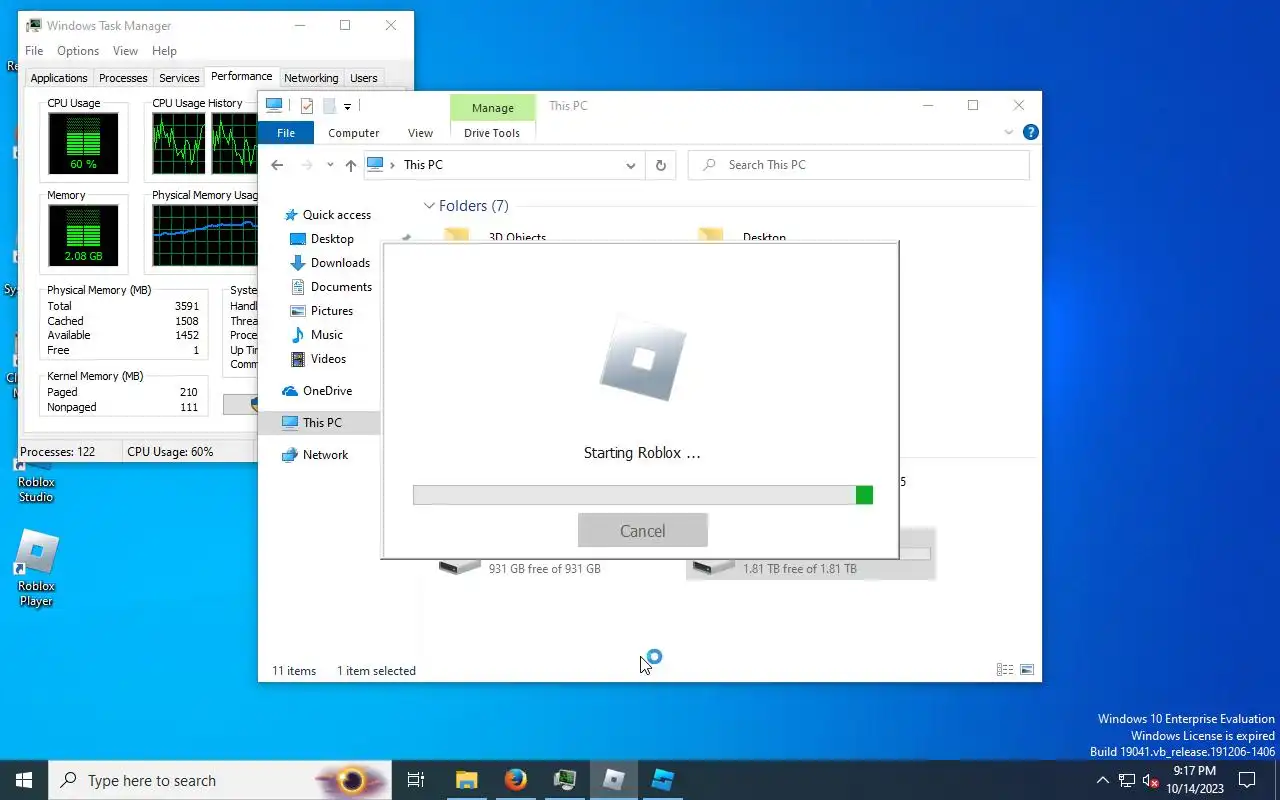Go back in File Explorer
The image size is (1280, 800).
point(278,165)
